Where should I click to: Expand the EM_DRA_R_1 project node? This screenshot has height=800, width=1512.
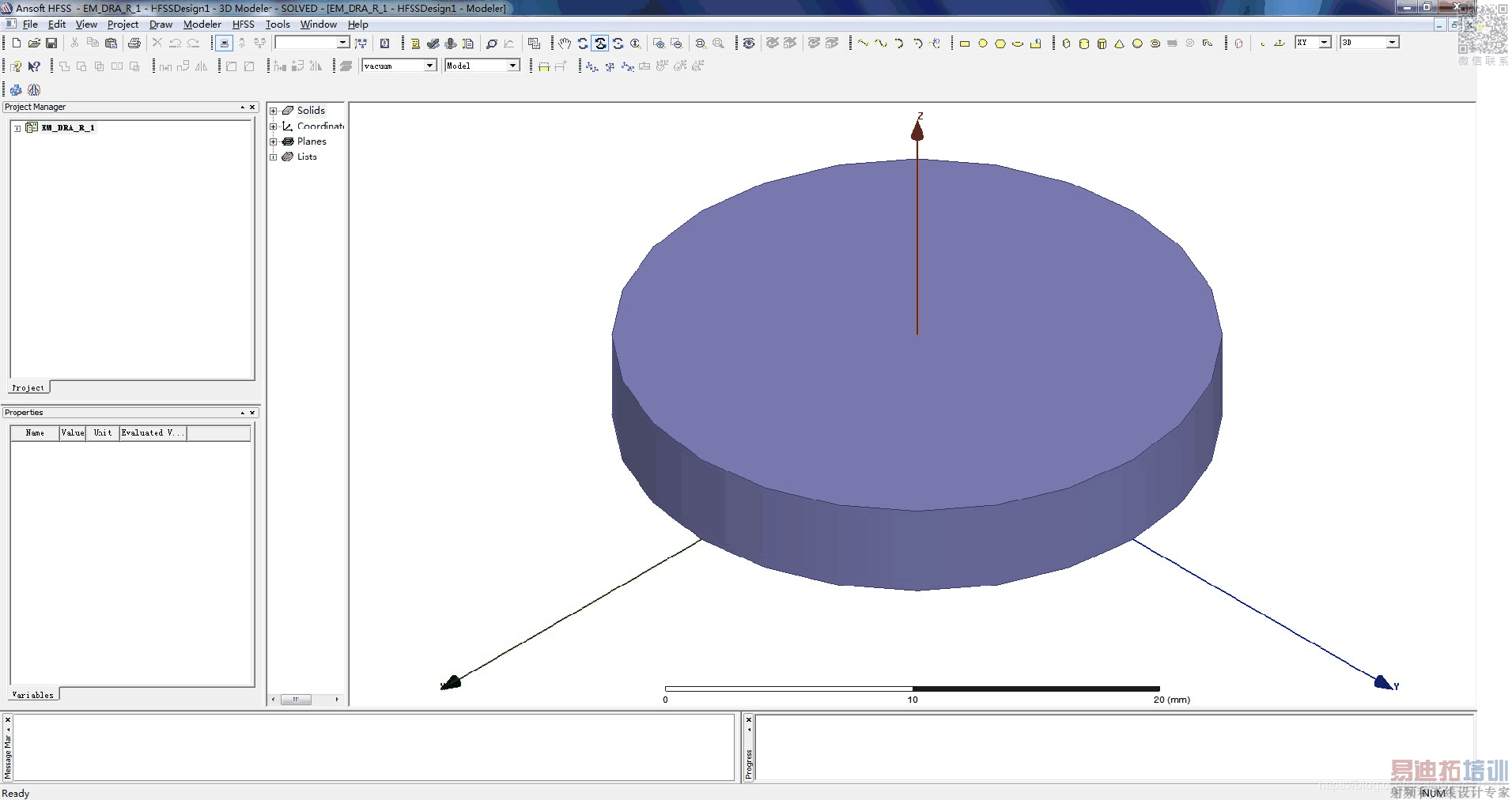17,128
